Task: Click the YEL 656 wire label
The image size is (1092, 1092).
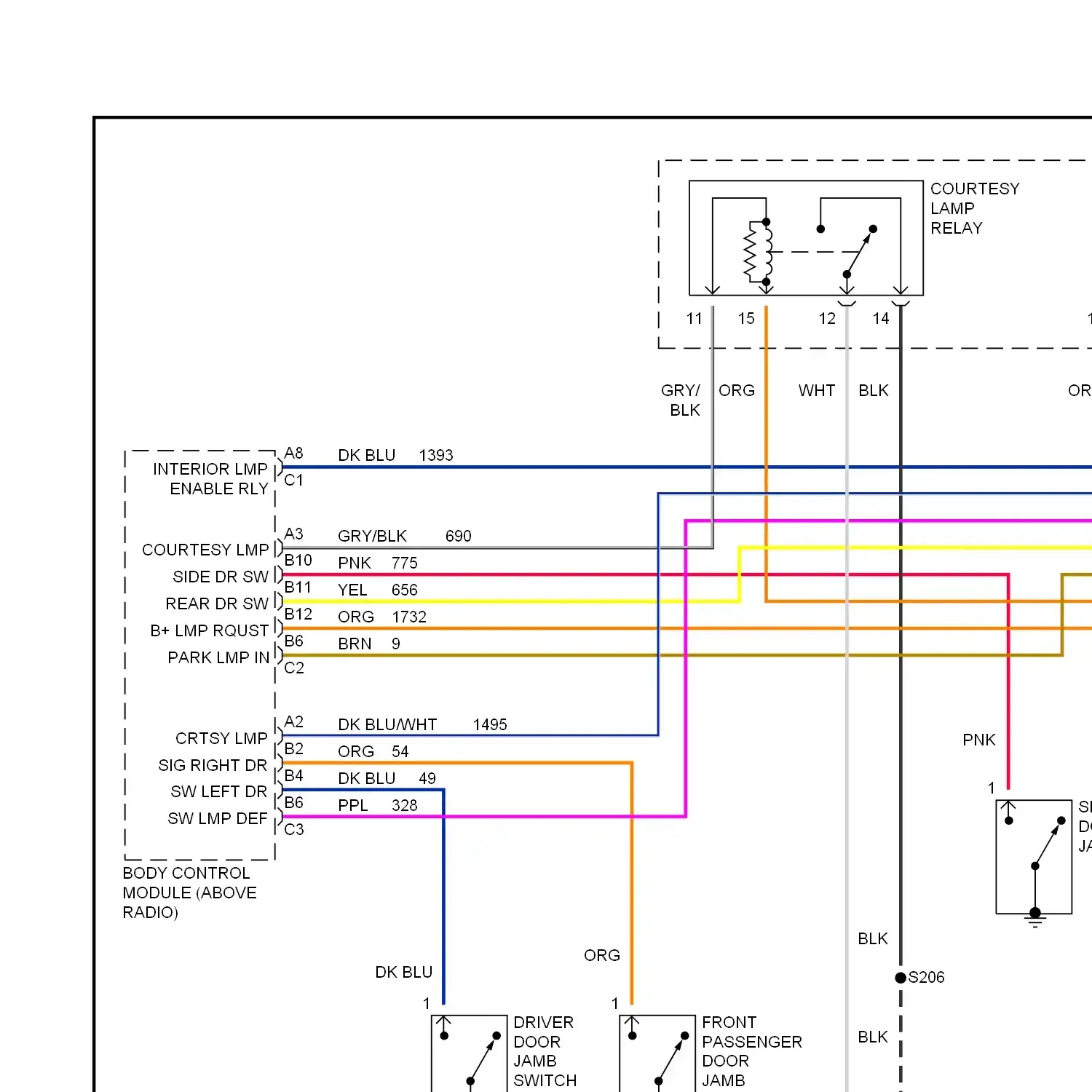Action: (378, 590)
